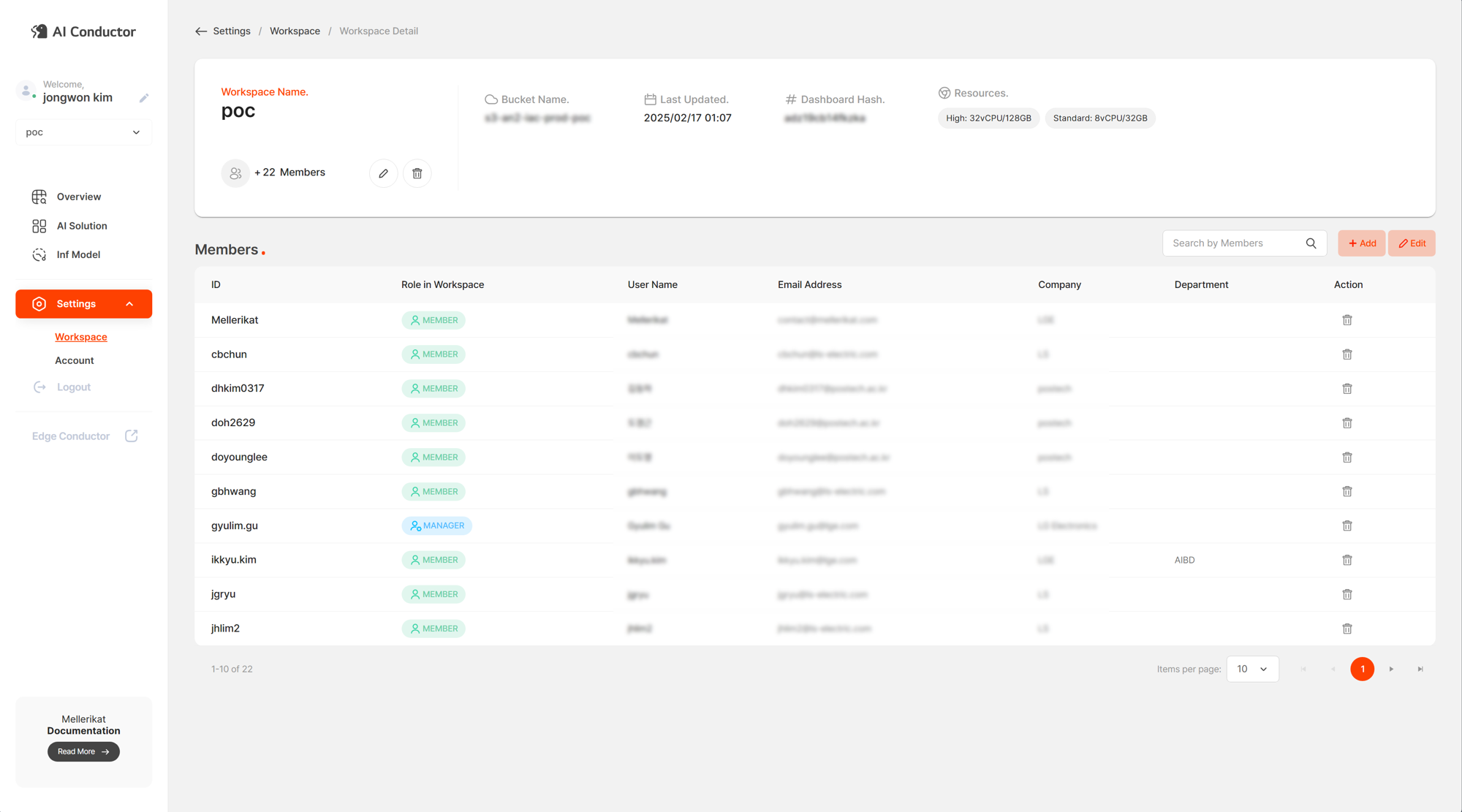Image resolution: width=1462 pixels, height=812 pixels.
Task: Focus the Search by Members field
Action: coord(1235,243)
